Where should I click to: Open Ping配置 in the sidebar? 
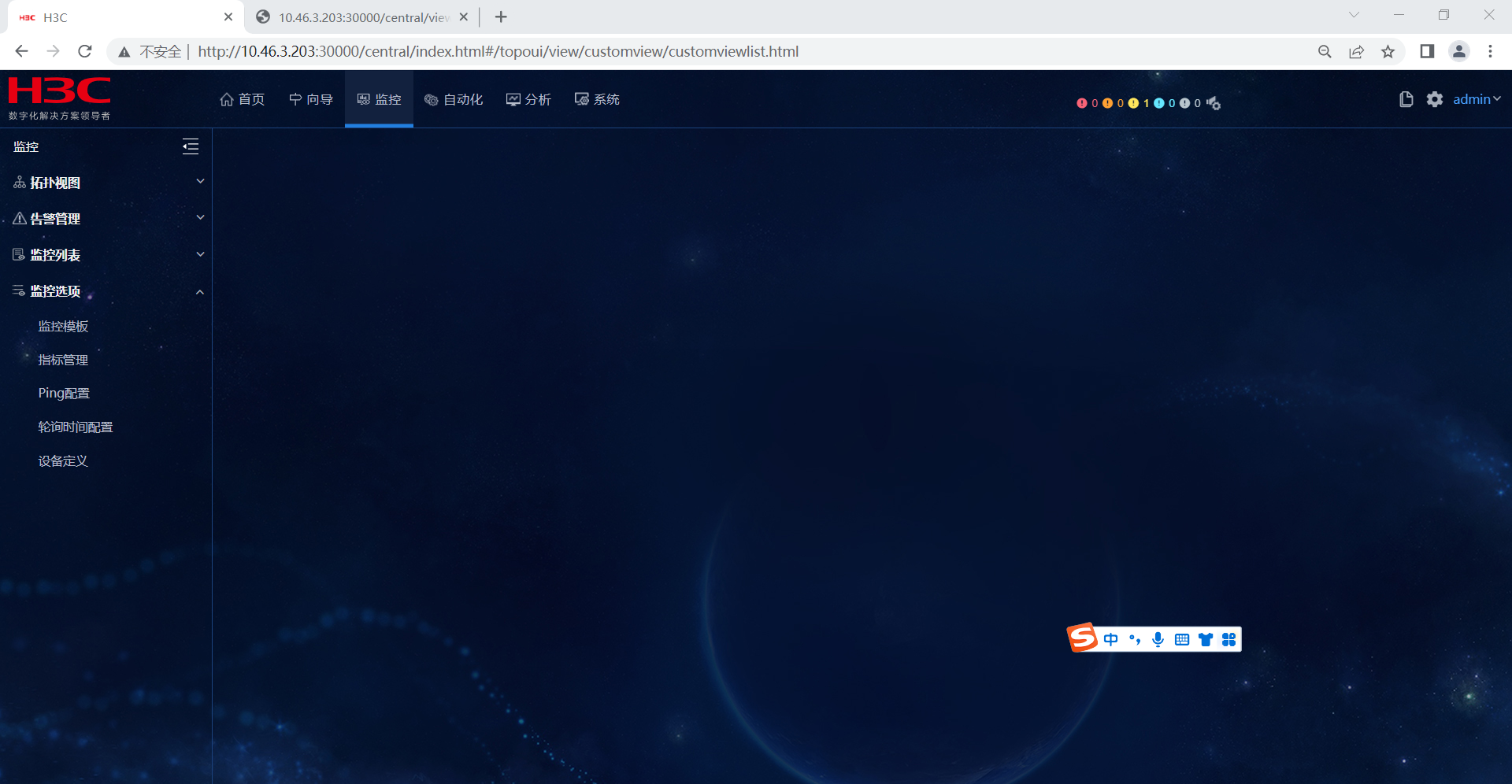tap(65, 394)
